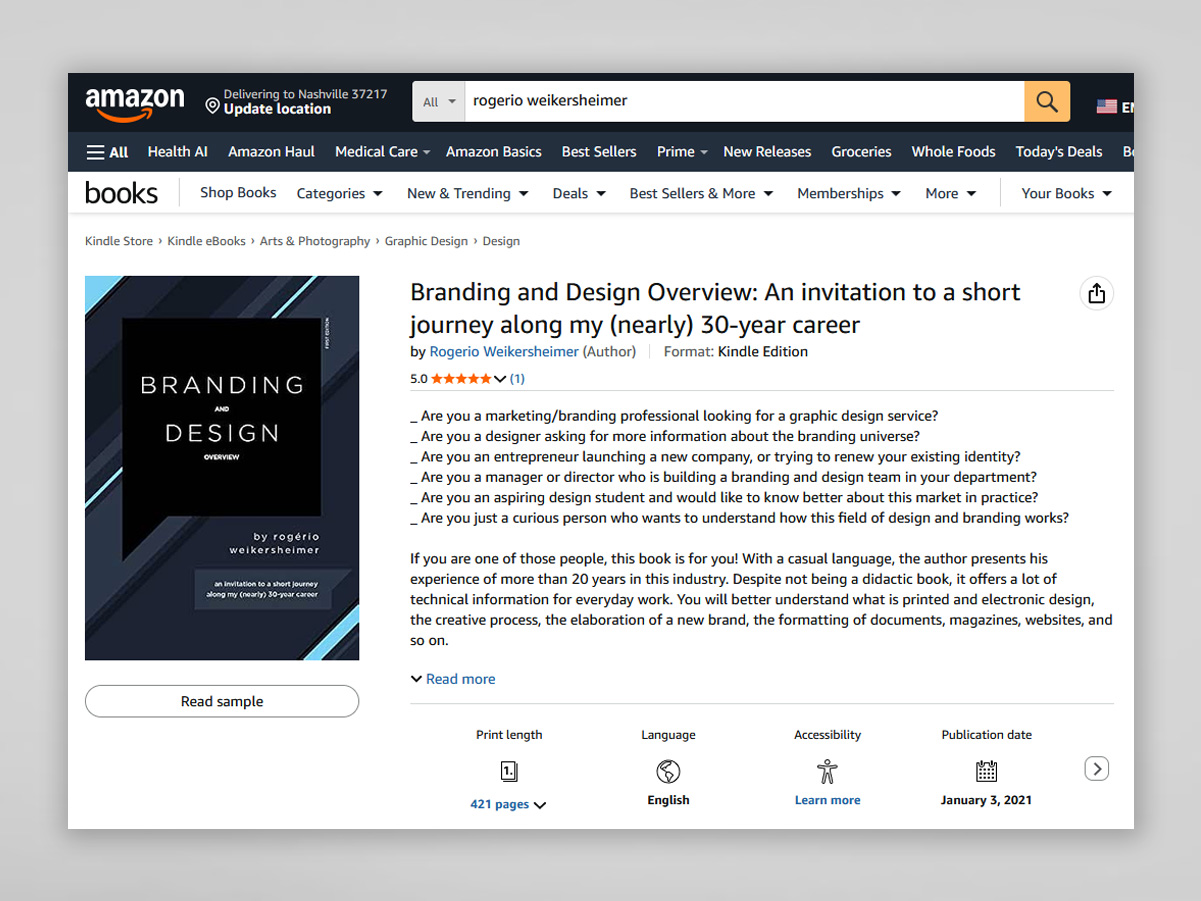The image size is (1201, 901).
Task: Click the Read sample button
Action: point(222,701)
